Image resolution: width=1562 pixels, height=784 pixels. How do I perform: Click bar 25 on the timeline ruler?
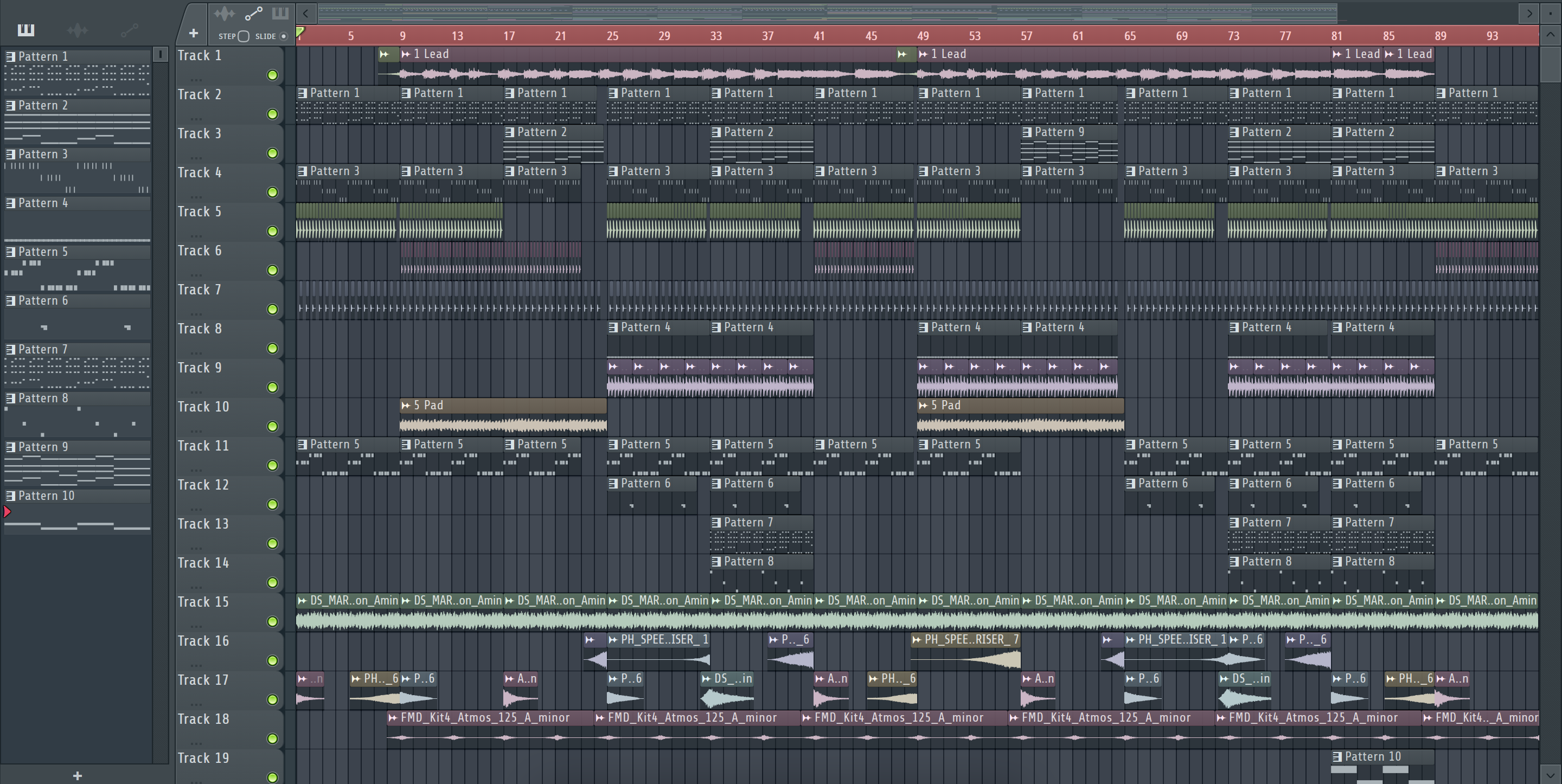click(612, 36)
